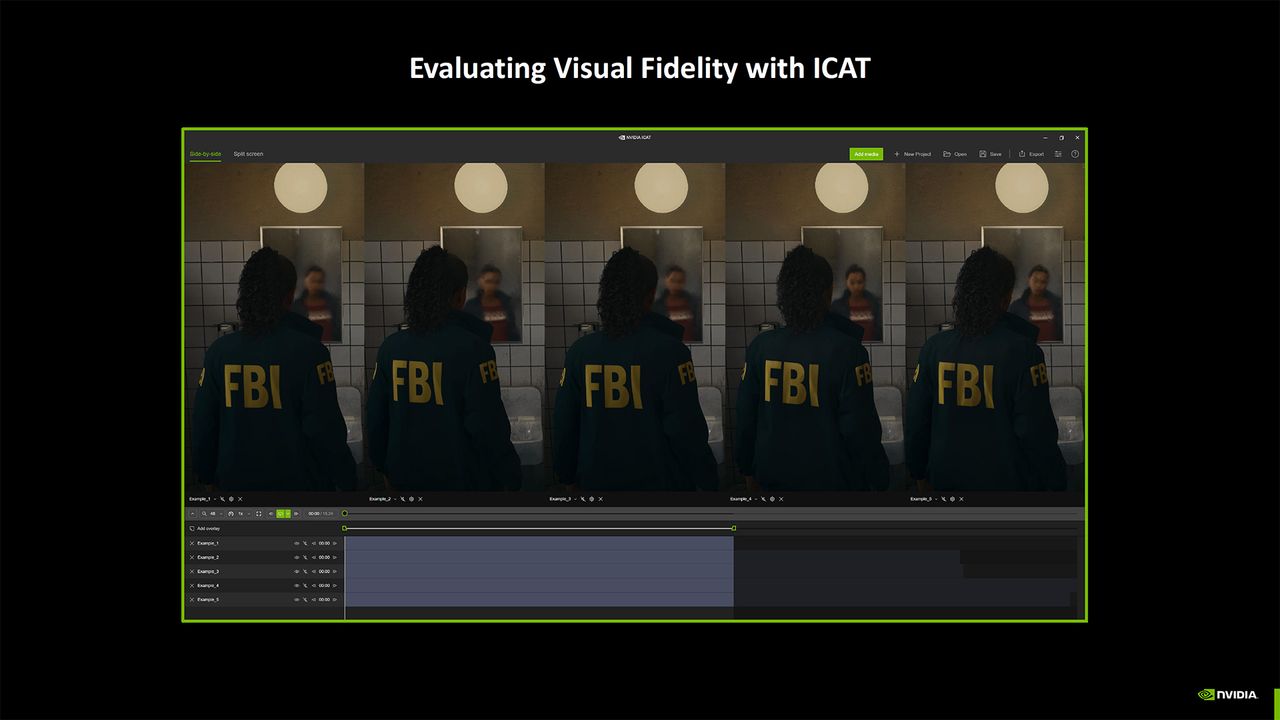Step back one frame in playback controls
This screenshot has width=1280, height=720.
tap(271, 513)
